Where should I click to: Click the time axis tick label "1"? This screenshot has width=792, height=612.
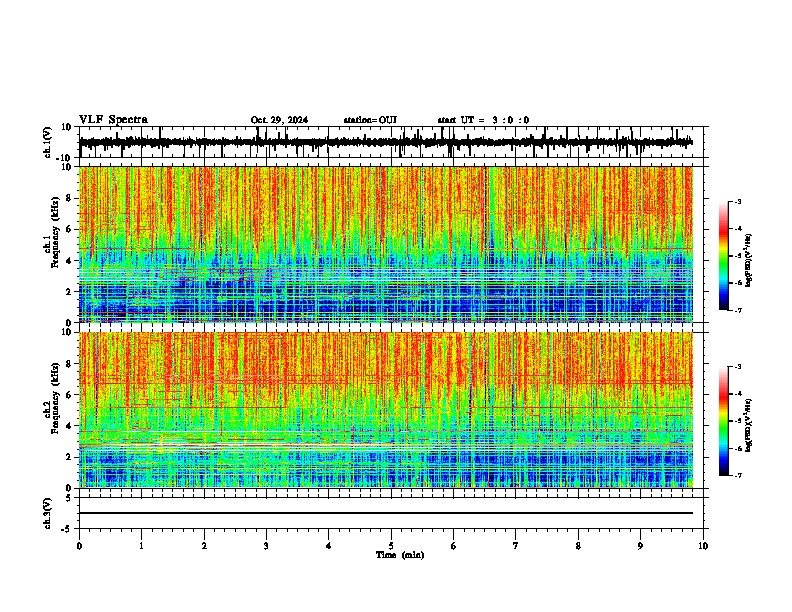click(x=141, y=546)
